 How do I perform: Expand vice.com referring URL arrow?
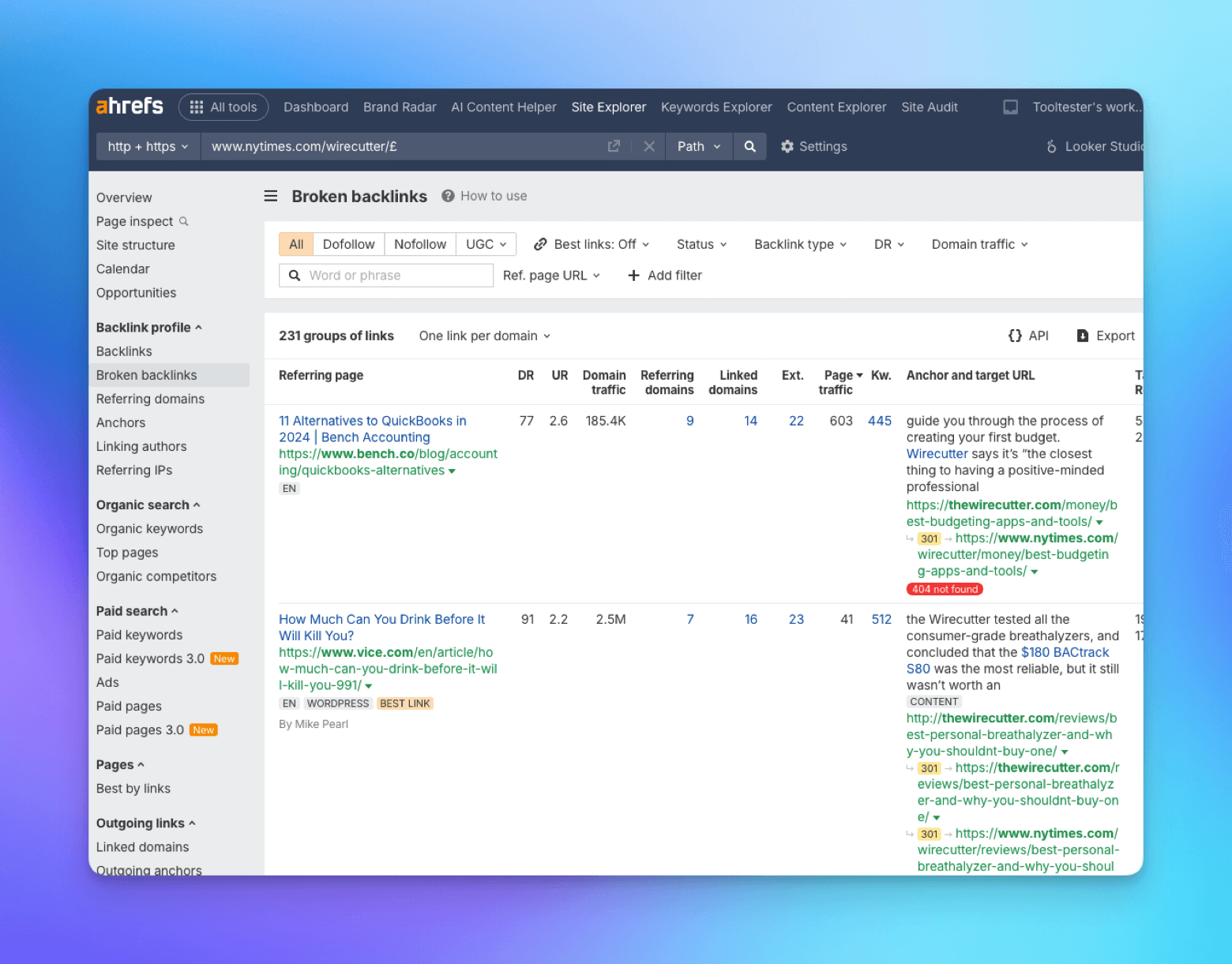[369, 686]
